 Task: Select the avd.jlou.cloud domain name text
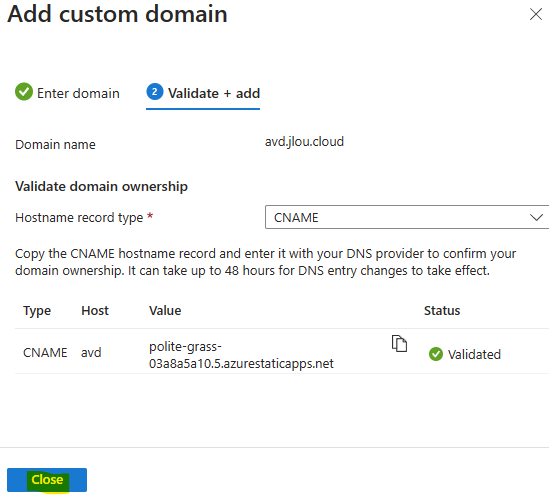pyautogui.click(x=304, y=142)
